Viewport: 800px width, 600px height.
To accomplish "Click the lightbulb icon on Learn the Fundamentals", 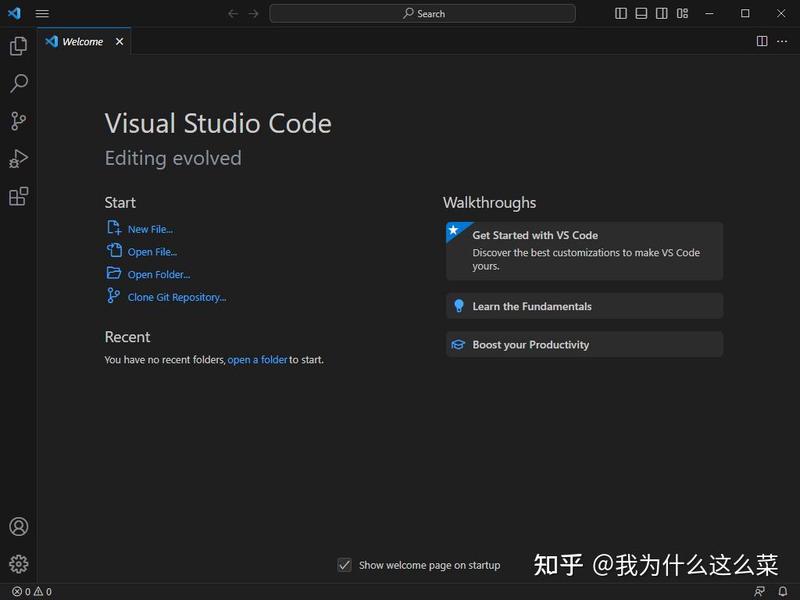I will point(459,306).
